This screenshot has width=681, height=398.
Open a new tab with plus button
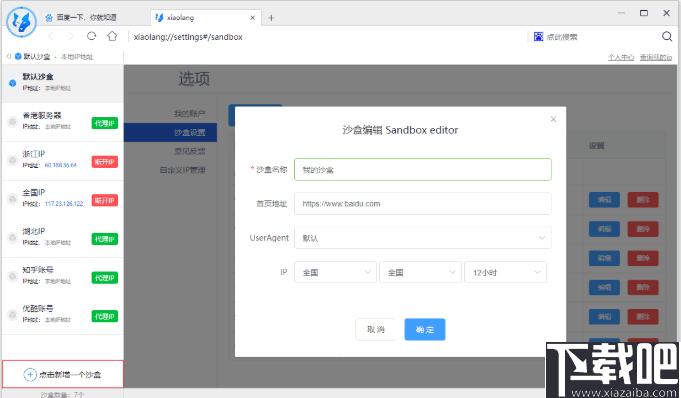[271, 18]
